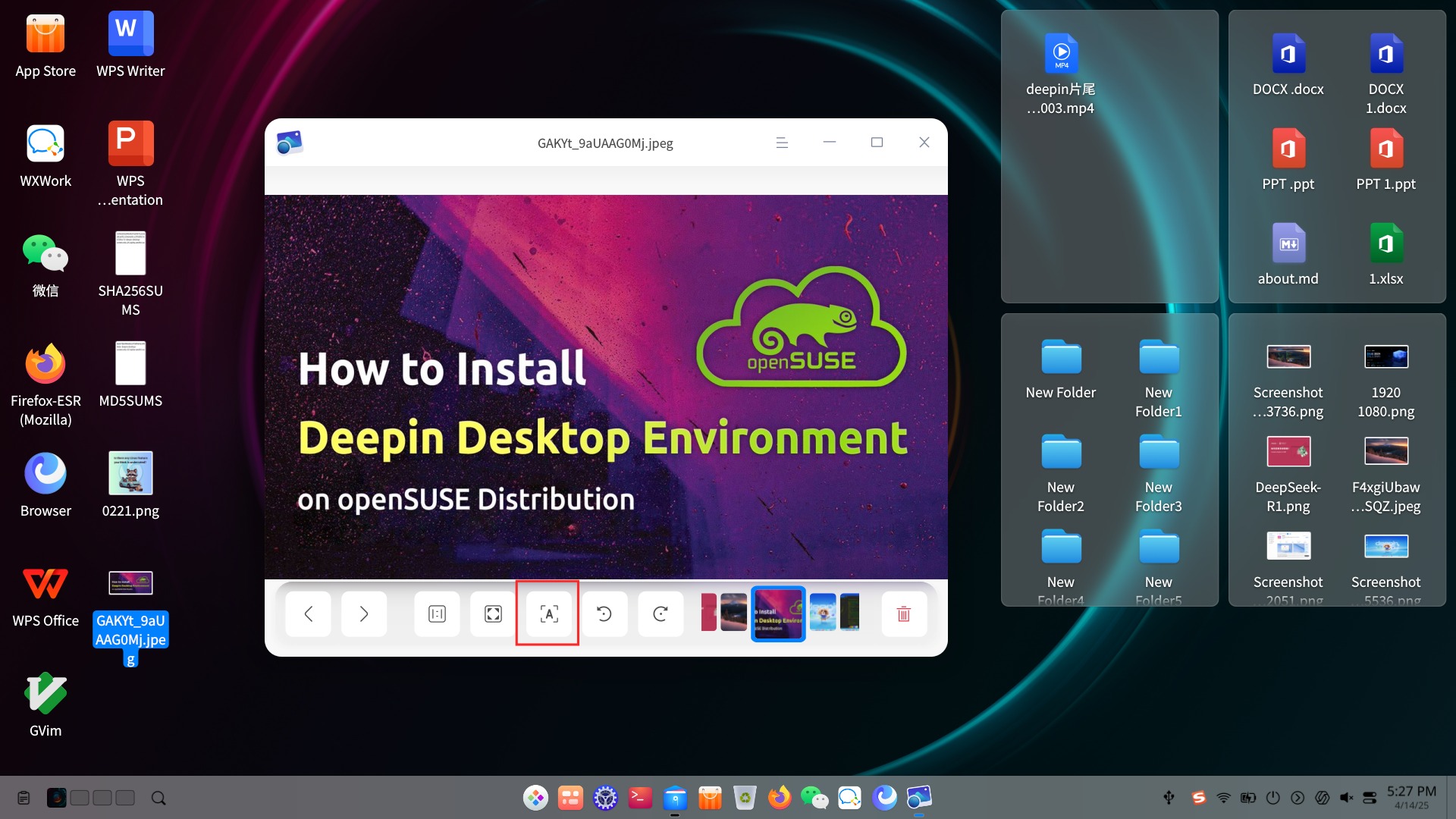Go to previous image in viewer
The image size is (1456, 819).
click(308, 613)
